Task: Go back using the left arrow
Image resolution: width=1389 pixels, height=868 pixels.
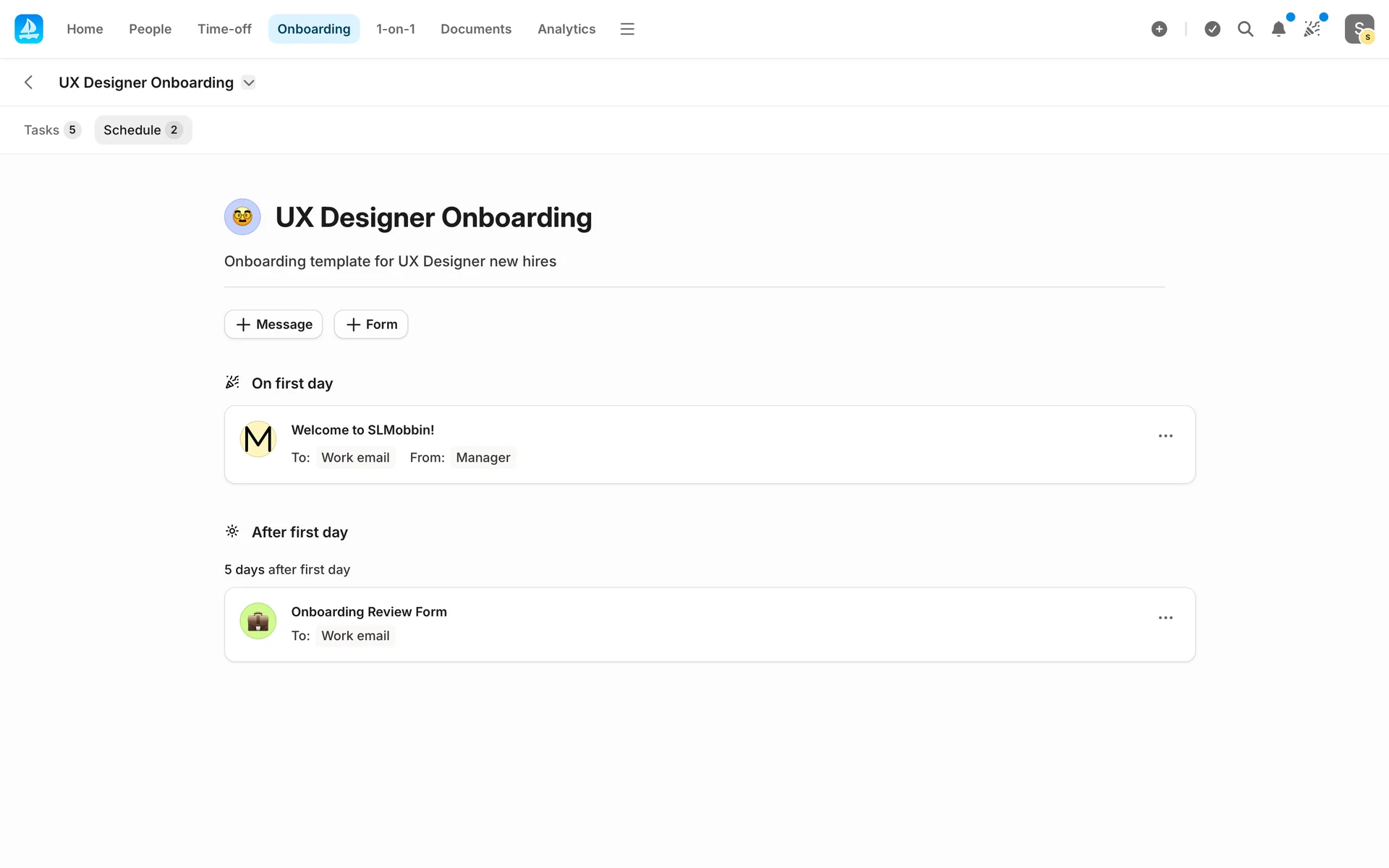Action: 29,82
